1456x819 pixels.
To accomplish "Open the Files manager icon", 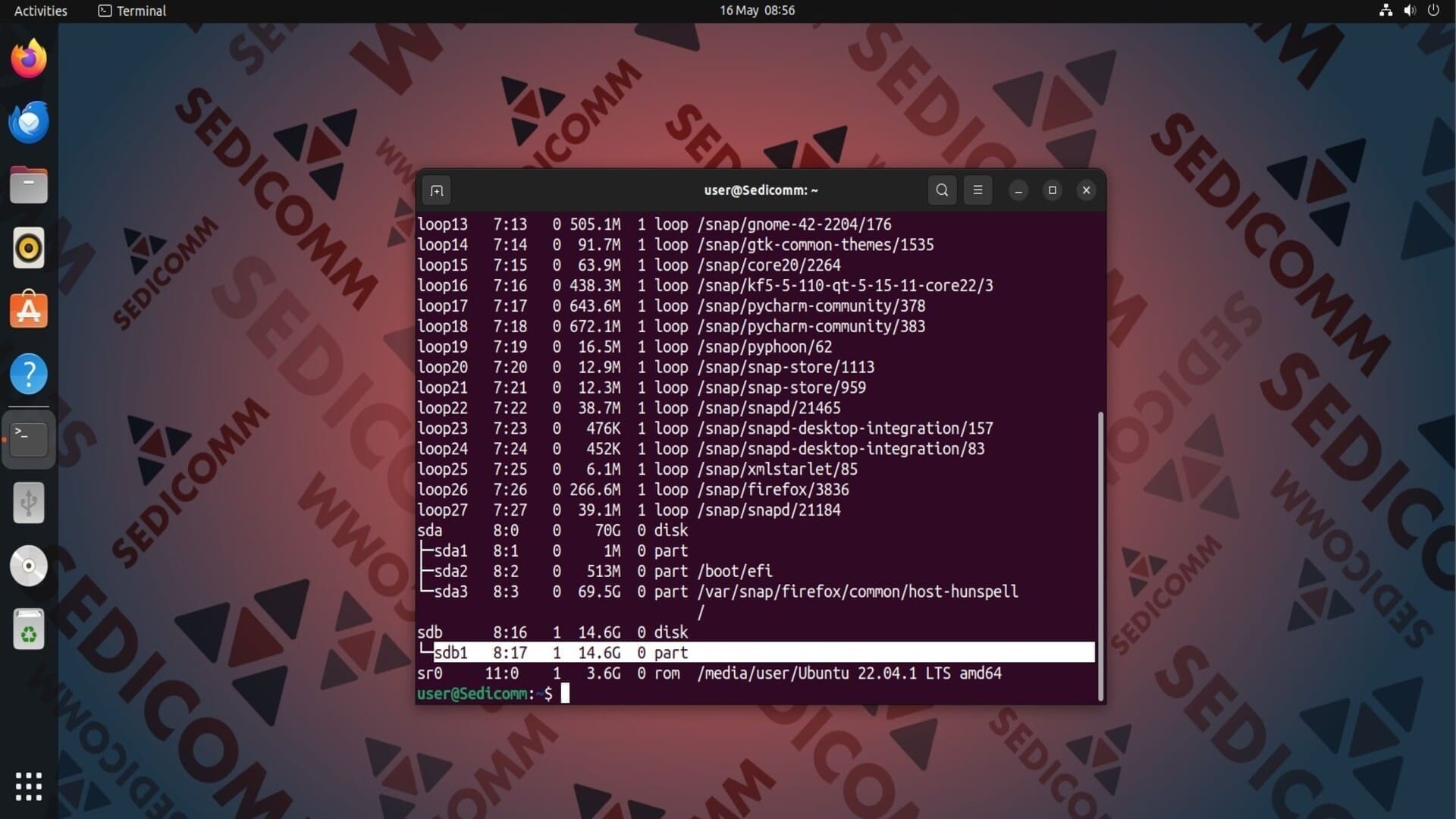I will [29, 185].
